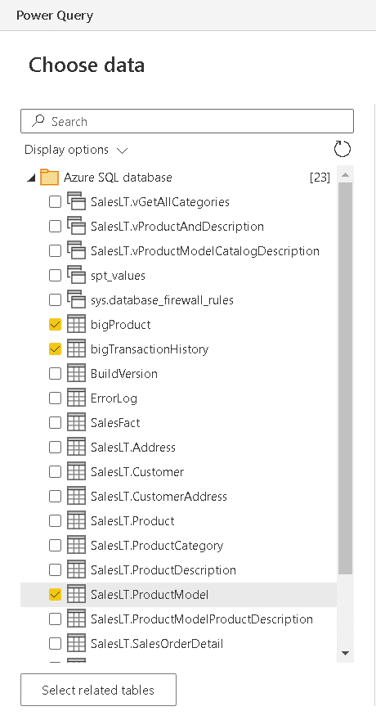376x720 pixels.
Task: Click into the Search input field
Action: pos(187,121)
